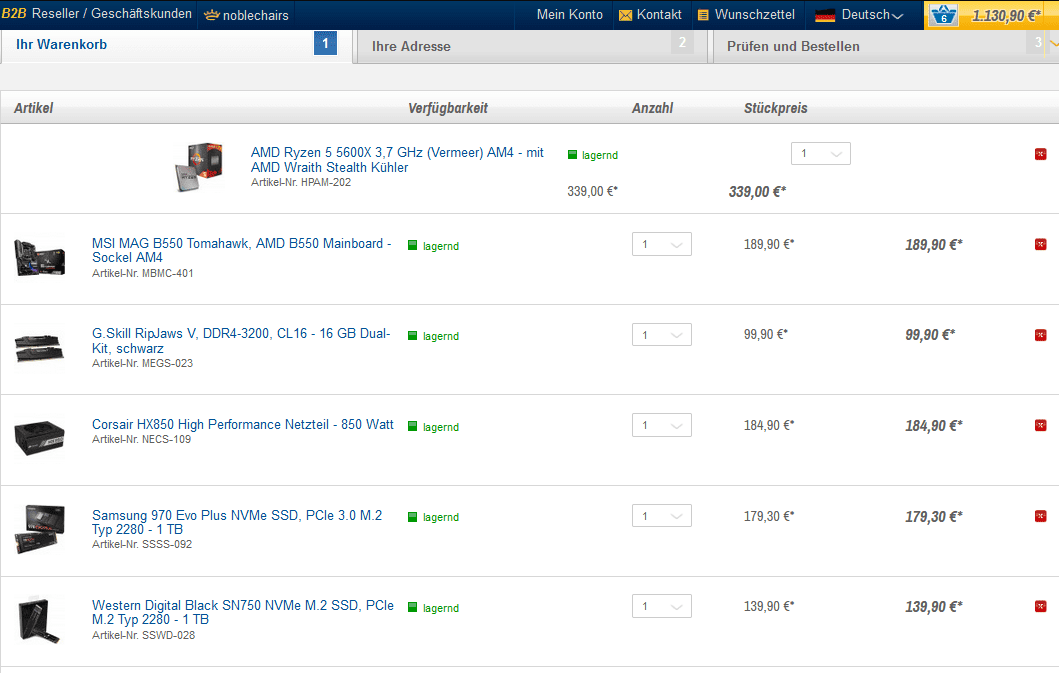1059x673 pixels.
Task: Open Mein Konto menu item
Action: [x=569, y=14]
